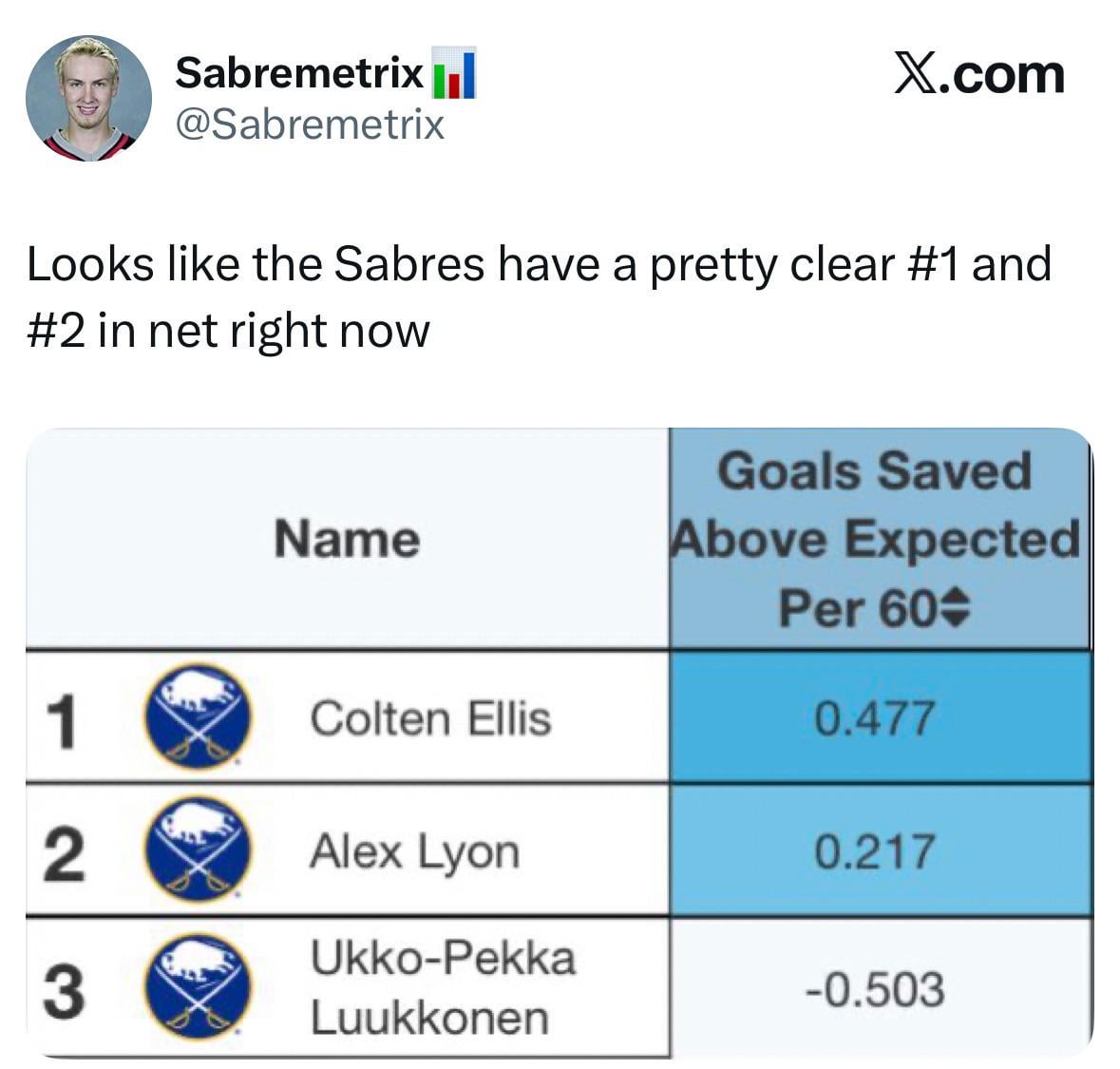Image resolution: width=1120 pixels, height=1069 pixels.
Task: Click the Sabres logo beside Colten Ellis
Action: [x=197, y=717]
